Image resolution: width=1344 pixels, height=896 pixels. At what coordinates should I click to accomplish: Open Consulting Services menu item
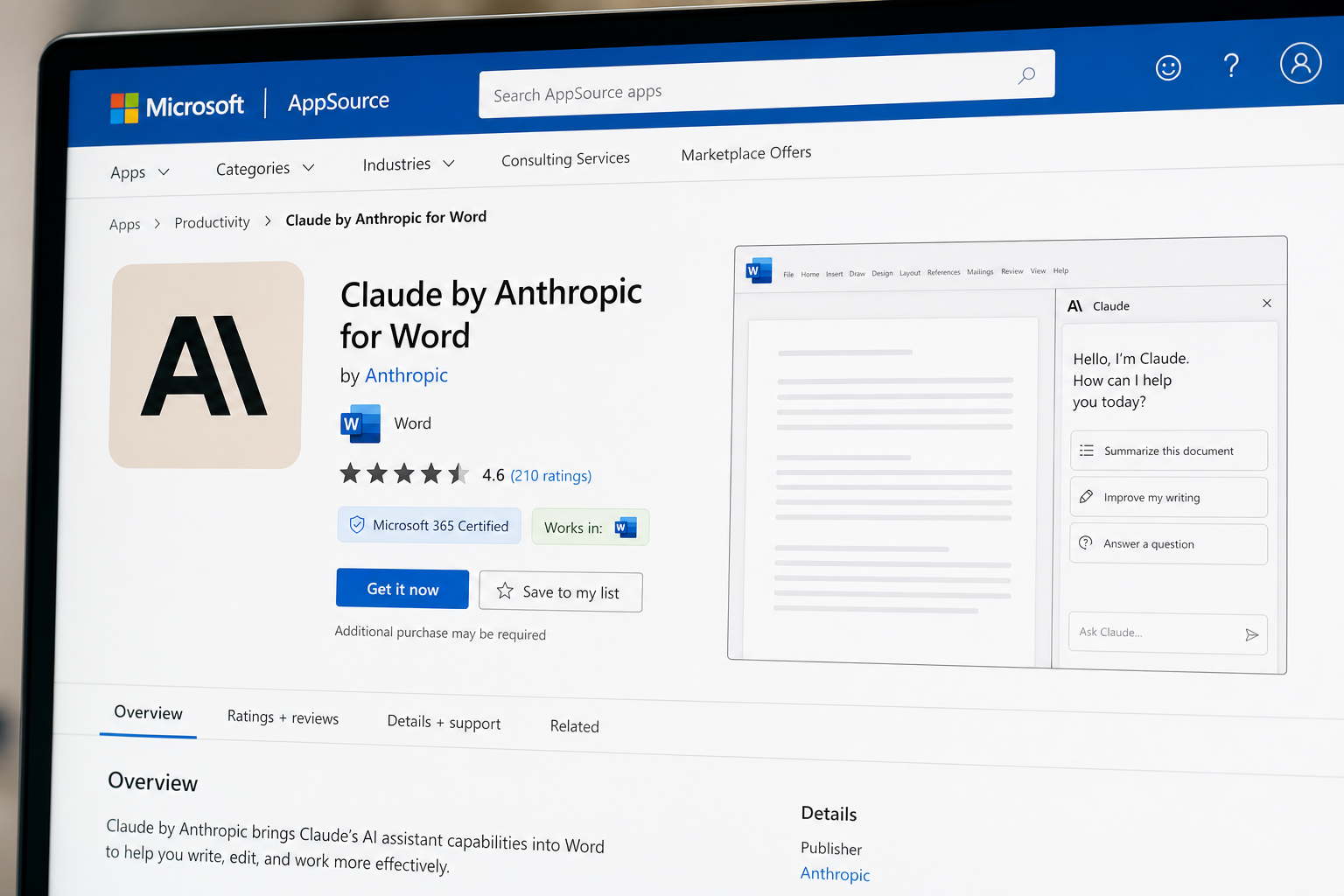click(x=565, y=159)
